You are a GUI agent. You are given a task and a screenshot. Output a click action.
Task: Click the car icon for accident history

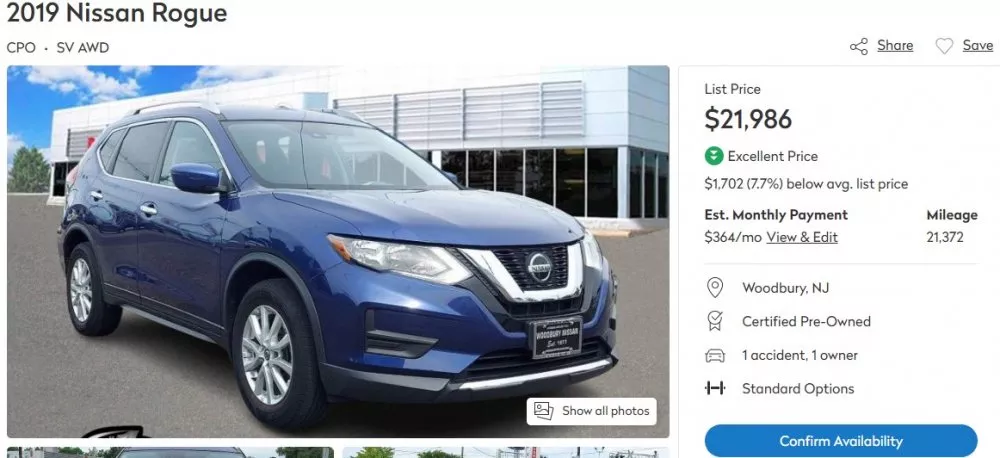(715, 355)
